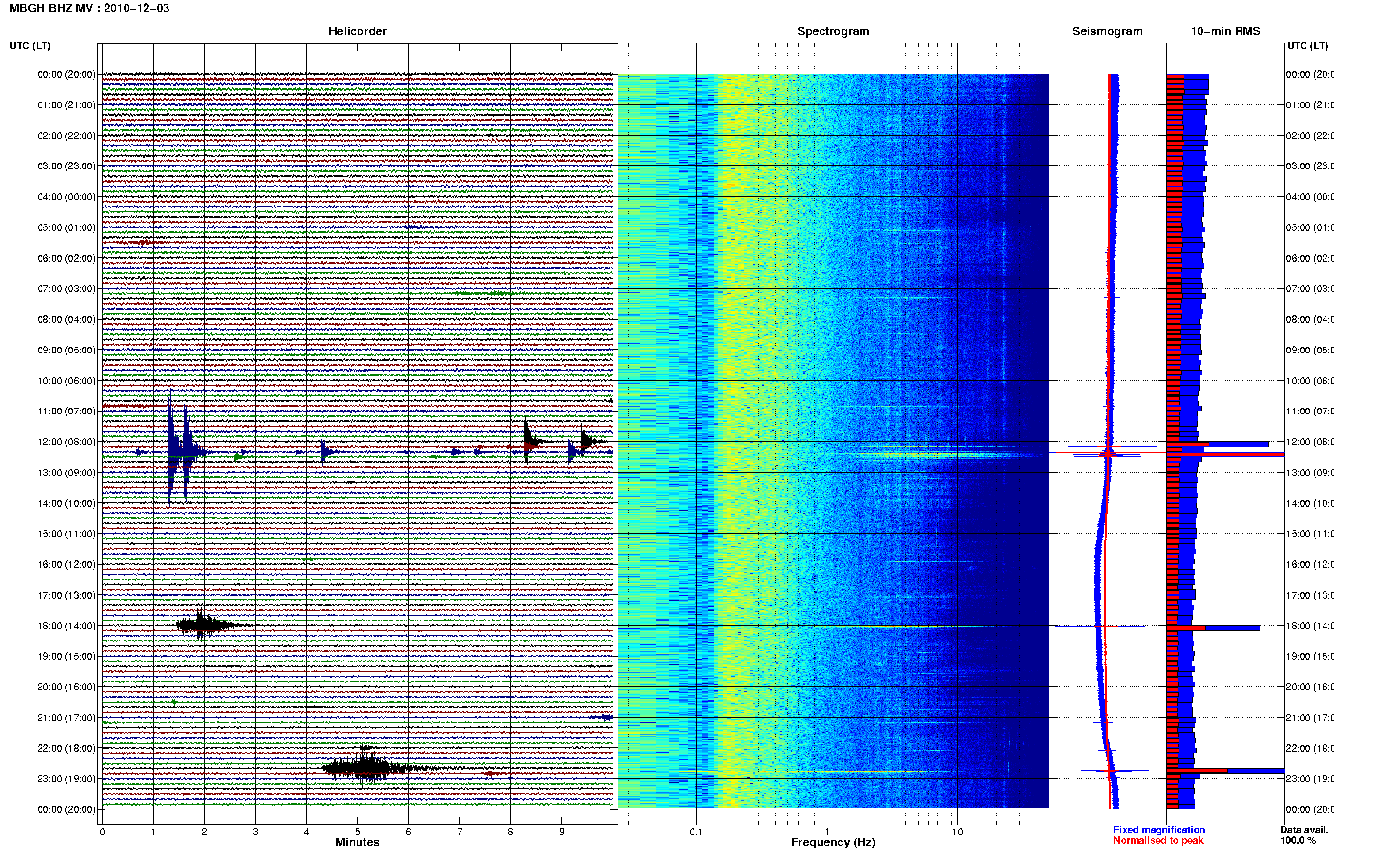
Task: Select the 'Spectrogram' panel heading
Action: (x=833, y=31)
